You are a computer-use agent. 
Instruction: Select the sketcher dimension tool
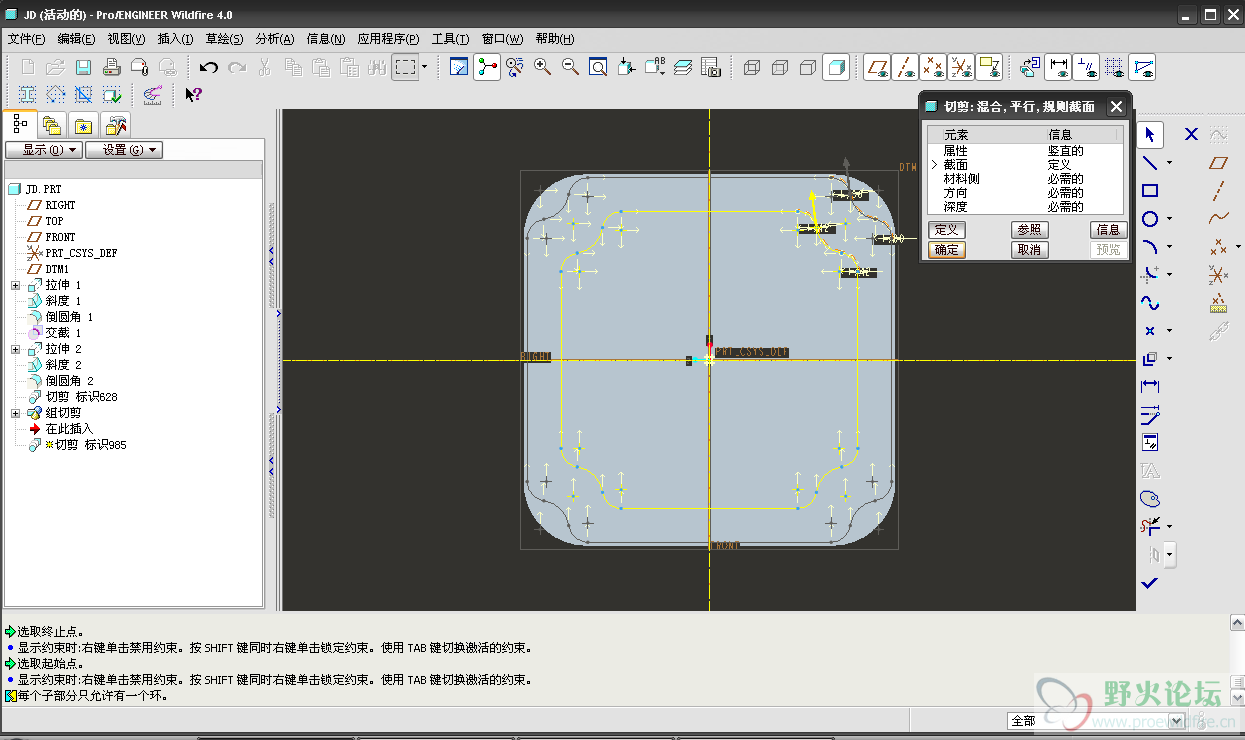(x=1150, y=386)
